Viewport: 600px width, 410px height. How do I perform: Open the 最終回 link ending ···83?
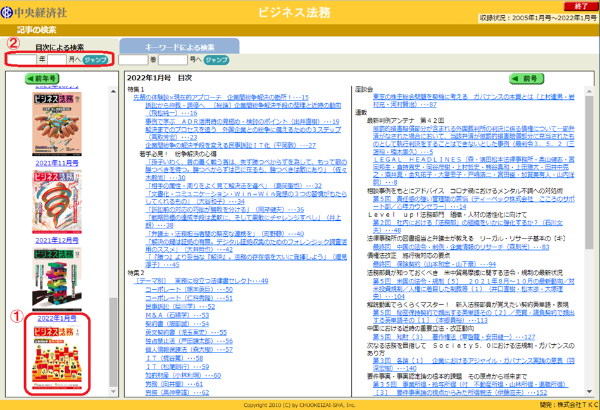[x=461, y=247]
